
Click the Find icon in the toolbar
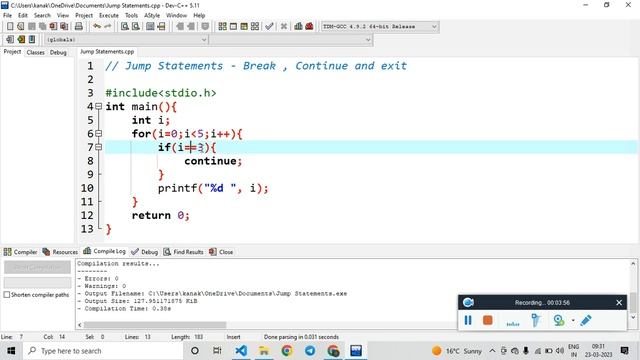pyautogui.click(x=125, y=27)
